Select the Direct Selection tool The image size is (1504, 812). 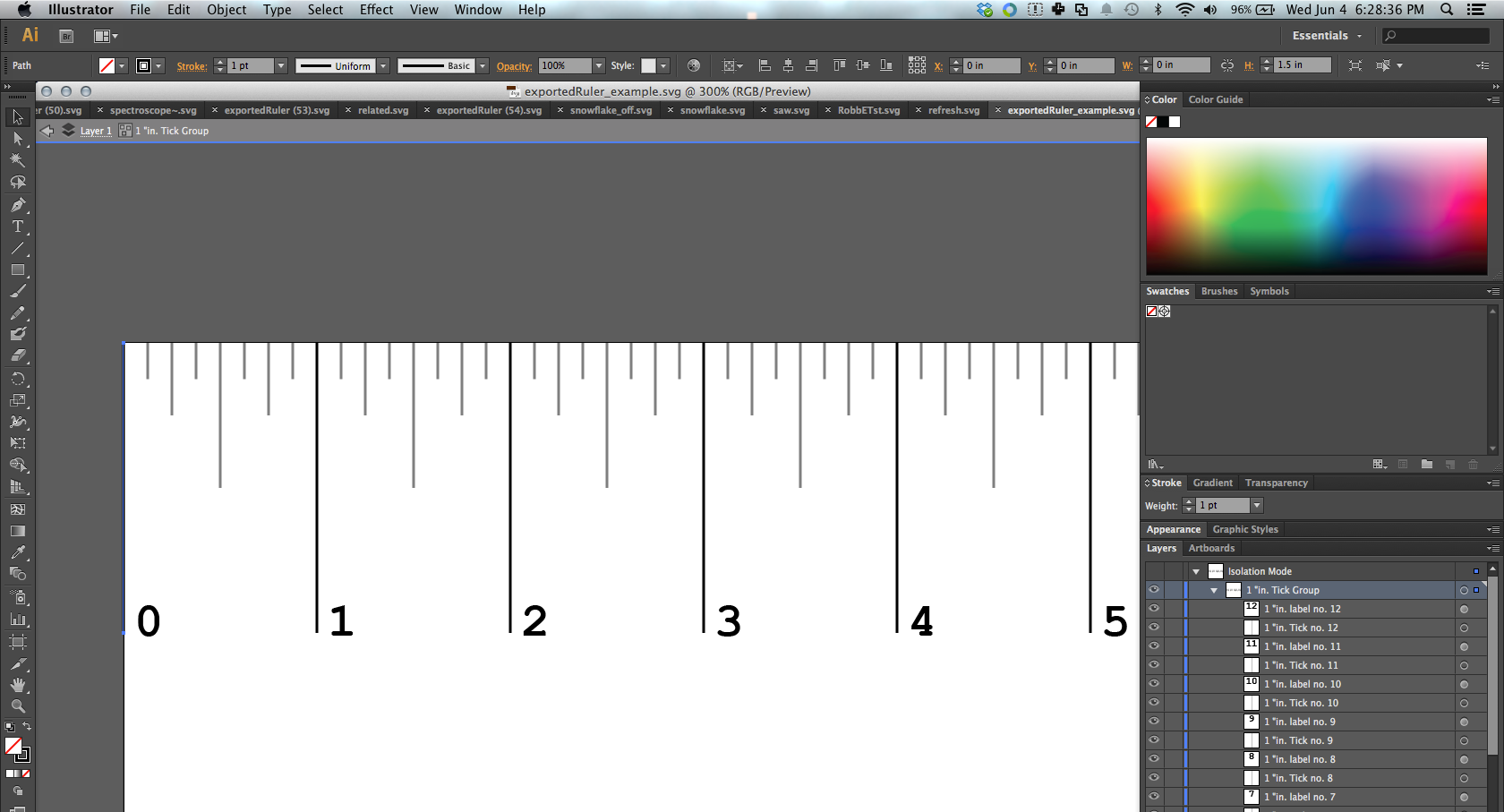point(18,139)
